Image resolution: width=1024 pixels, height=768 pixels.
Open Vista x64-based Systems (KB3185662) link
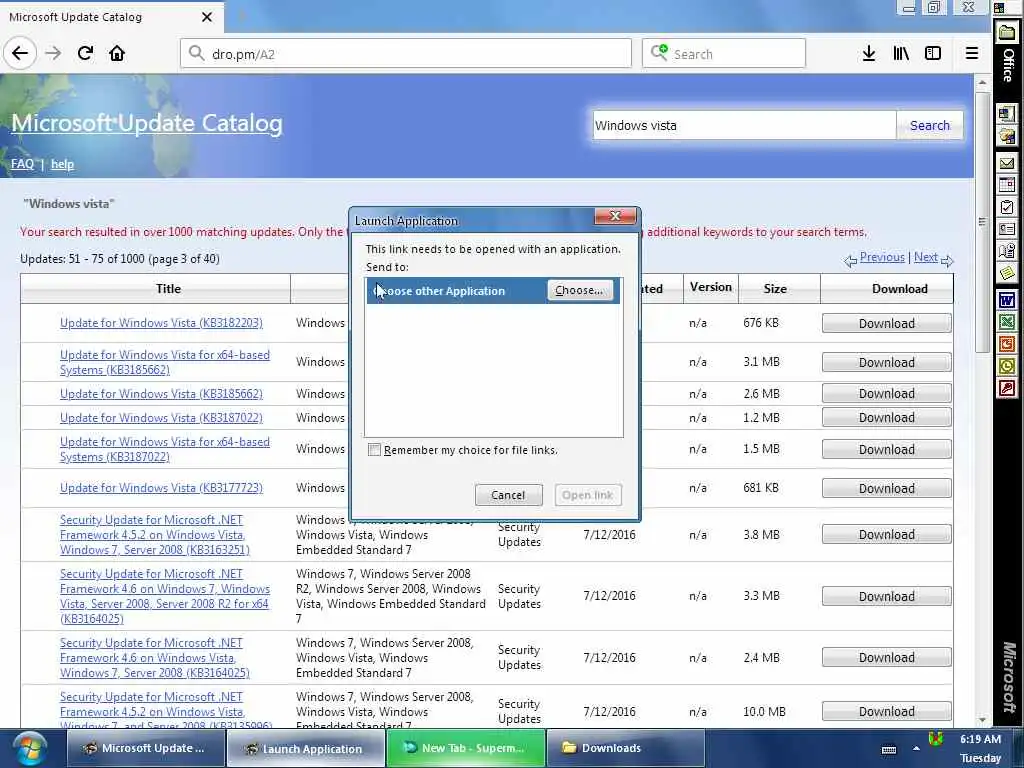click(165, 362)
